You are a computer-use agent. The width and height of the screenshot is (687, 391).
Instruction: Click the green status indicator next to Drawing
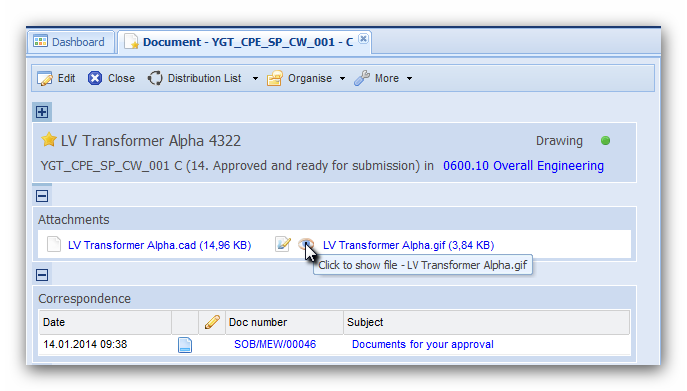click(x=606, y=141)
